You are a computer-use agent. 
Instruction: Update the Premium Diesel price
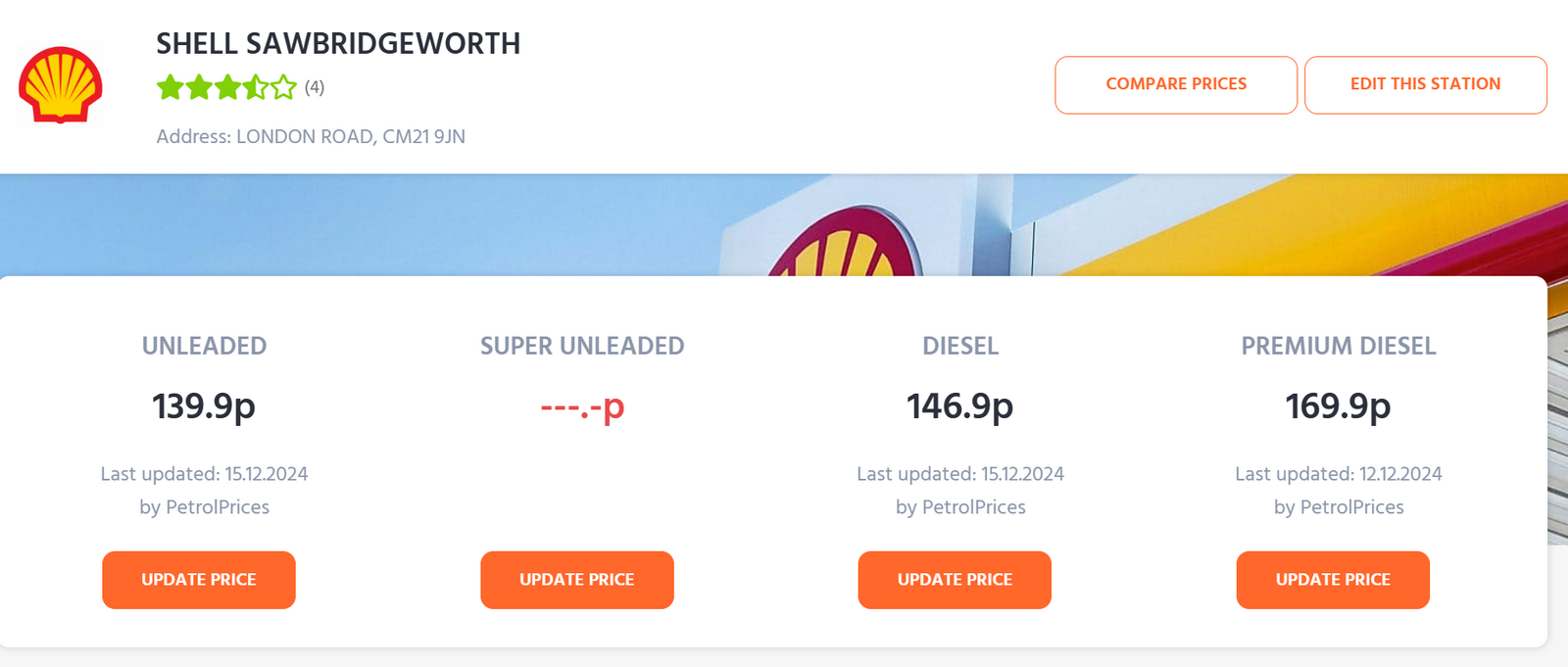tap(1333, 580)
